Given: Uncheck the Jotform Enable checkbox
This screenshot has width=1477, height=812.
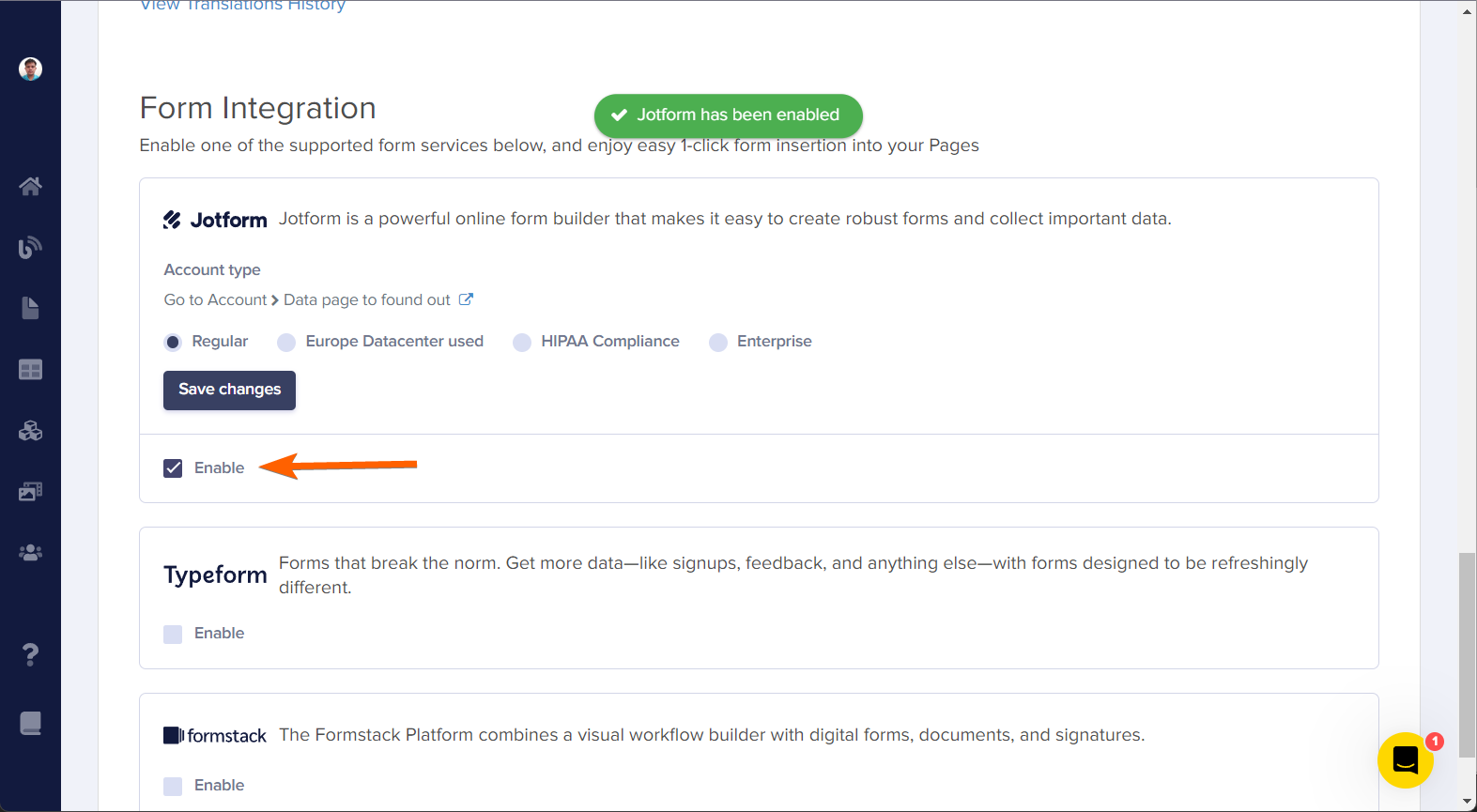Looking at the screenshot, I should click(173, 468).
